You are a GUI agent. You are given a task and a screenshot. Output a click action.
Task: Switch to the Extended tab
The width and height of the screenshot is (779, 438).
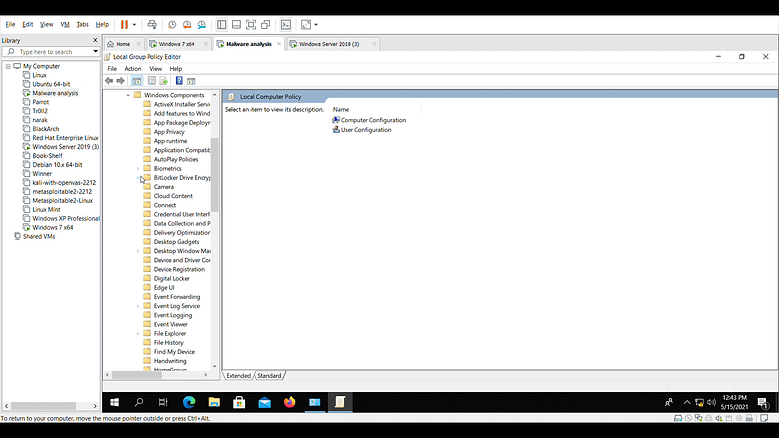238,376
